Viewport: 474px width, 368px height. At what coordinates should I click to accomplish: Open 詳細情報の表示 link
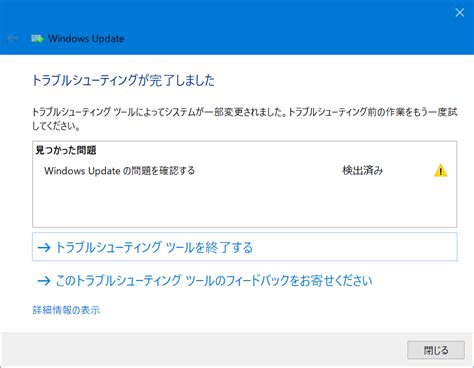(x=66, y=310)
